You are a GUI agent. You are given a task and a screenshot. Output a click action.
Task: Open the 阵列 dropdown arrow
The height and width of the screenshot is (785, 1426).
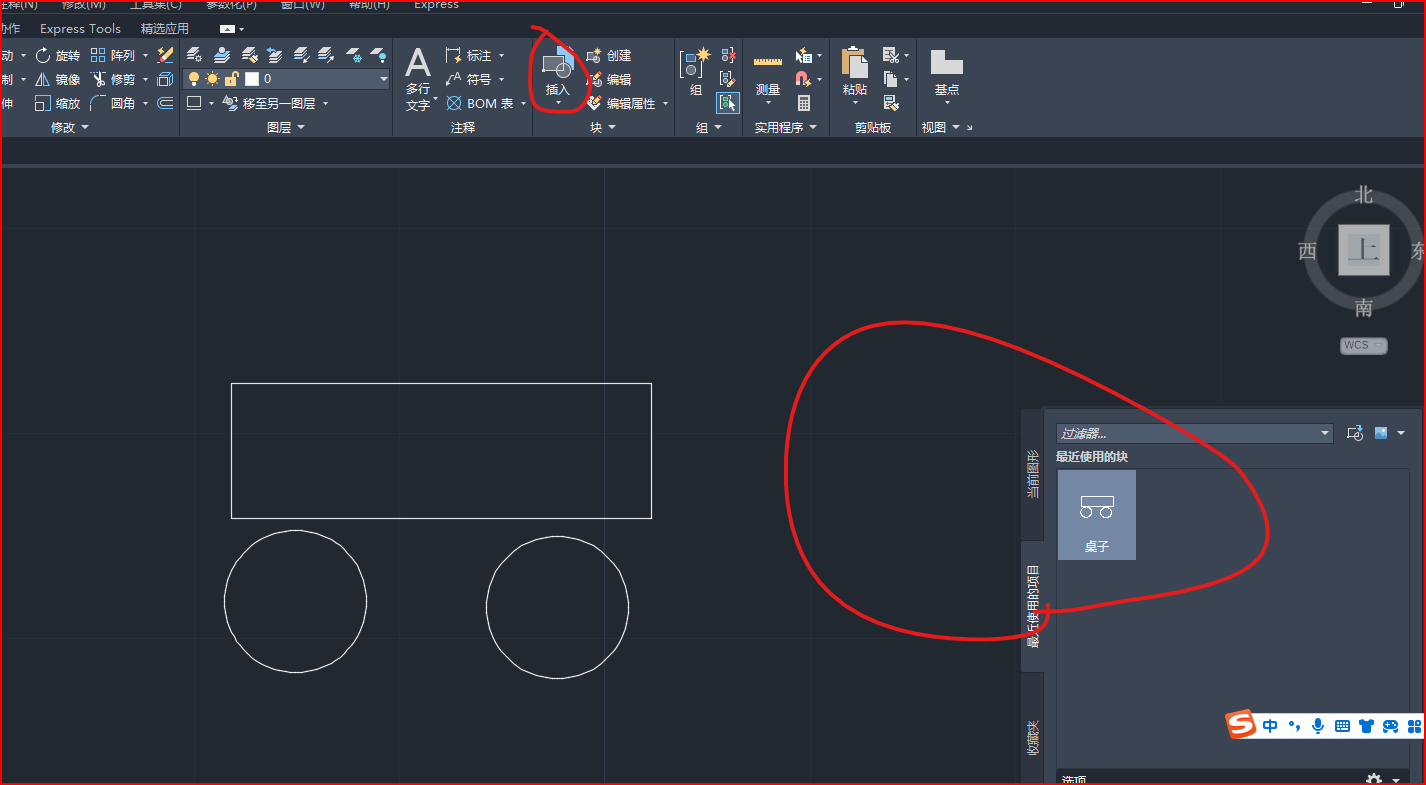(x=145, y=55)
